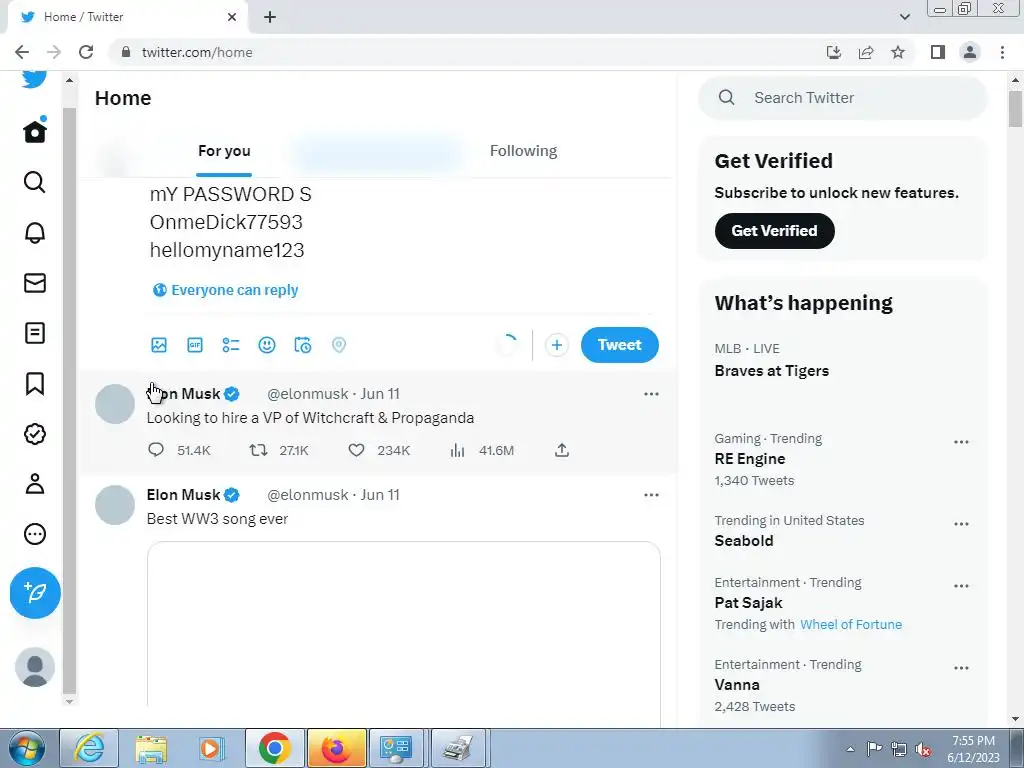Viewport: 1024px width, 768px height.
Task: Open the RE Engine trending topic
Action: tap(750, 459)
